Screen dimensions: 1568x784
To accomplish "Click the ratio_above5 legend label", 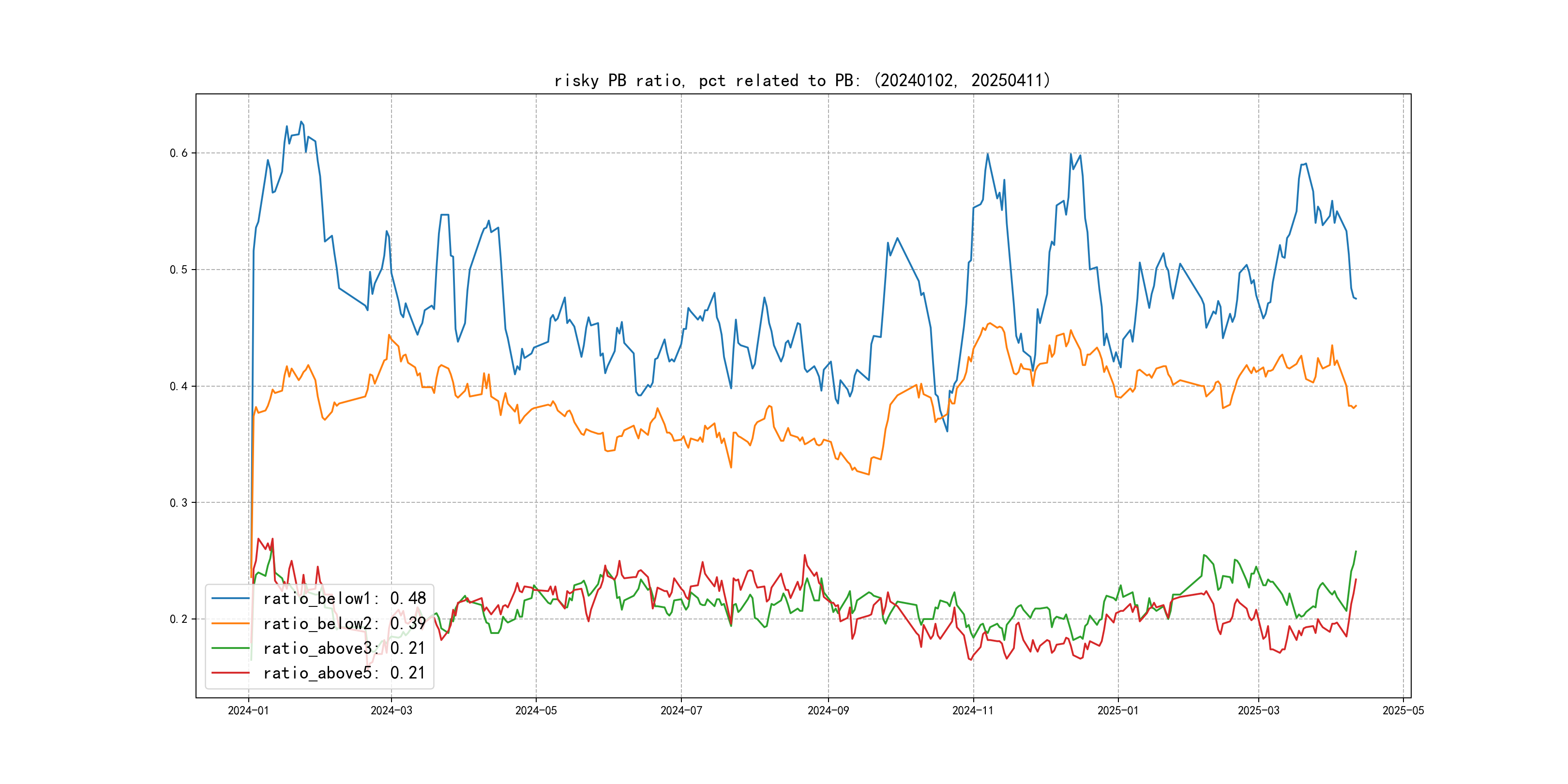I will coord(344,673).
